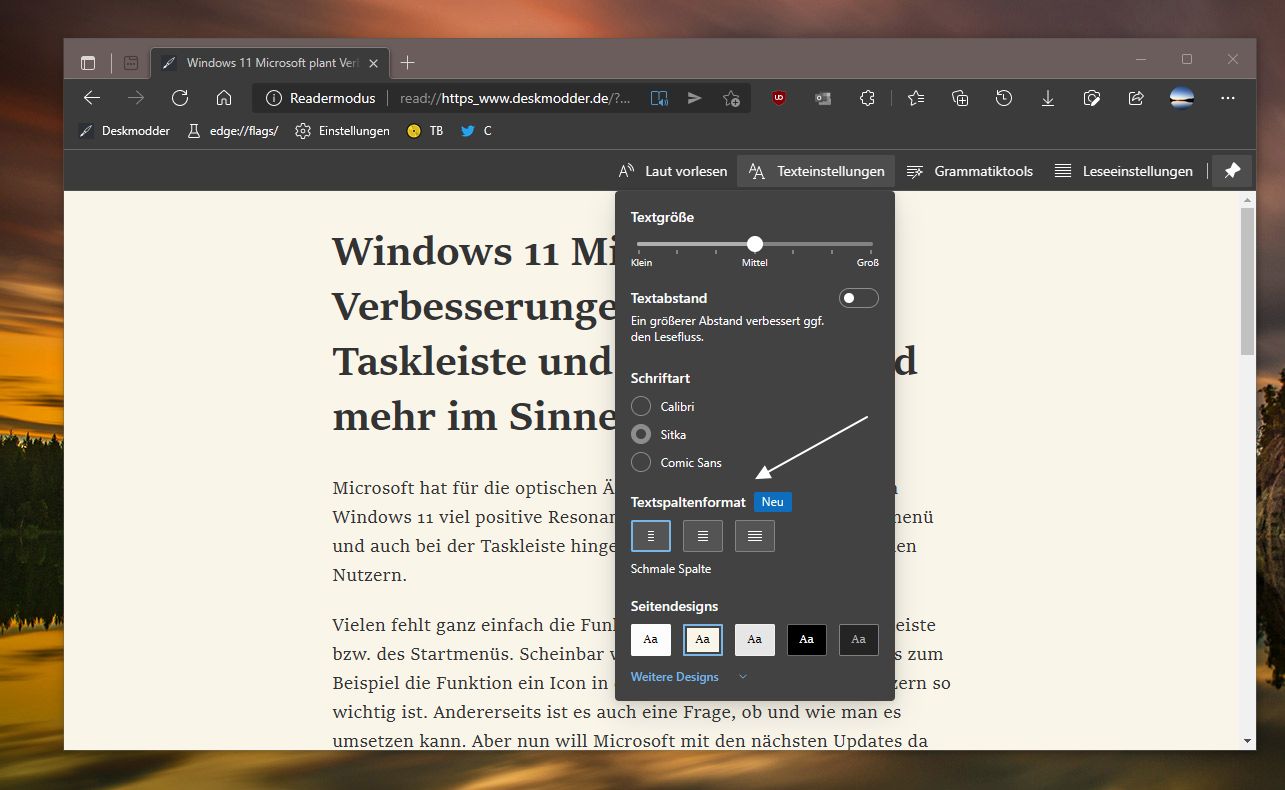
Task: Add page to favorites star icon
Action: [731, 98]
